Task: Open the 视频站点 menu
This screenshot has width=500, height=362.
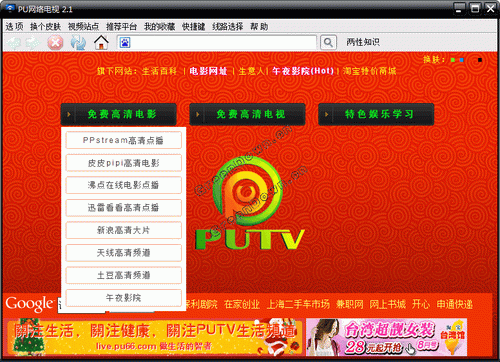Action: [x=83, y=27]
